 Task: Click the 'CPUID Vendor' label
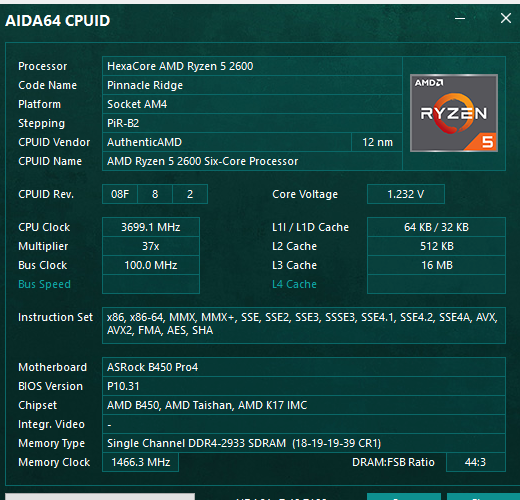tap(54, 142)
